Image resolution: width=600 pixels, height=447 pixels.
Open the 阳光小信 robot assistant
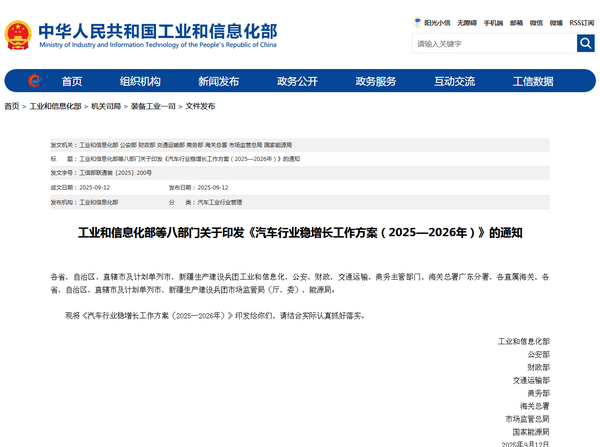point(432,22)
